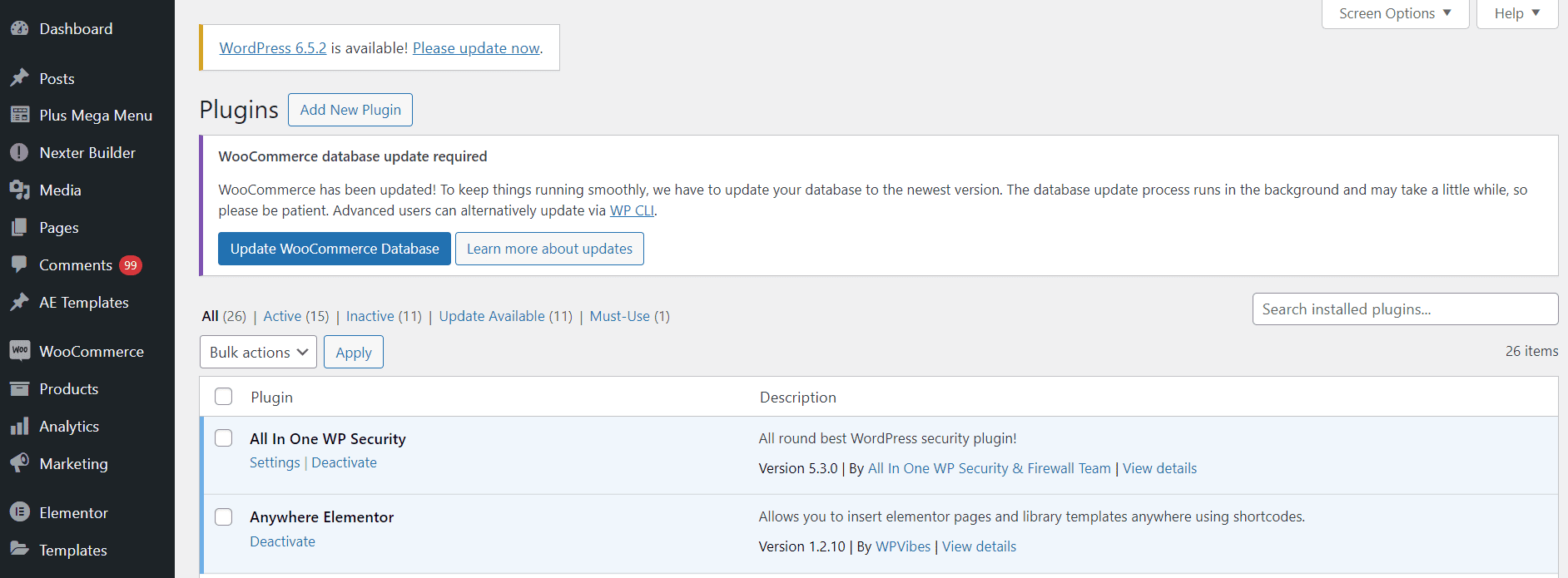Click the Templates folder icon
This screenshot has height=578, width=1568.
point(20,550)
